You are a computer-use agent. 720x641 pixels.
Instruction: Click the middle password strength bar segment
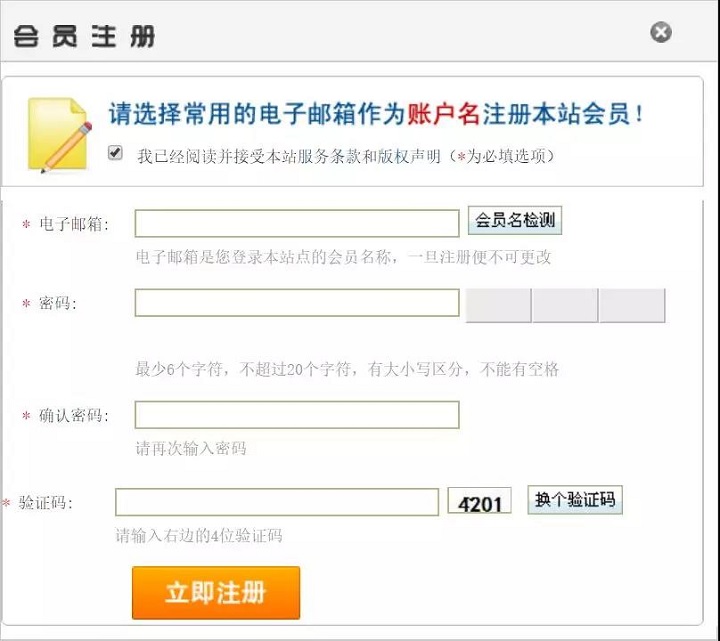(565, 305)
